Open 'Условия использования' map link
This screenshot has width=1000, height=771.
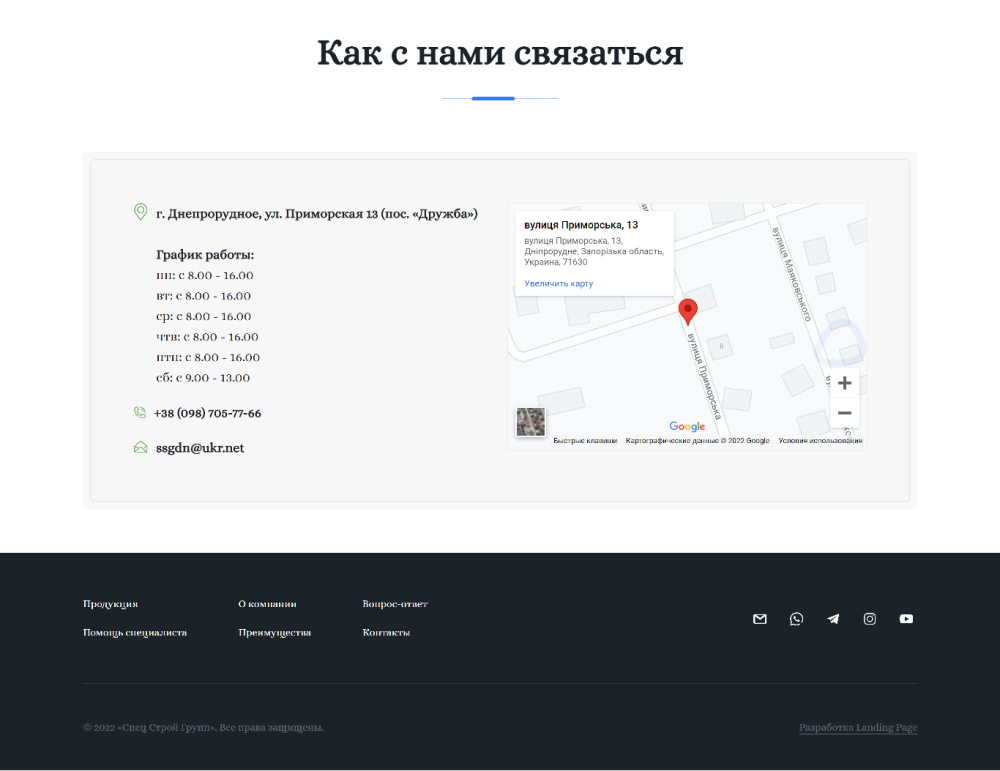click(820, 441)
